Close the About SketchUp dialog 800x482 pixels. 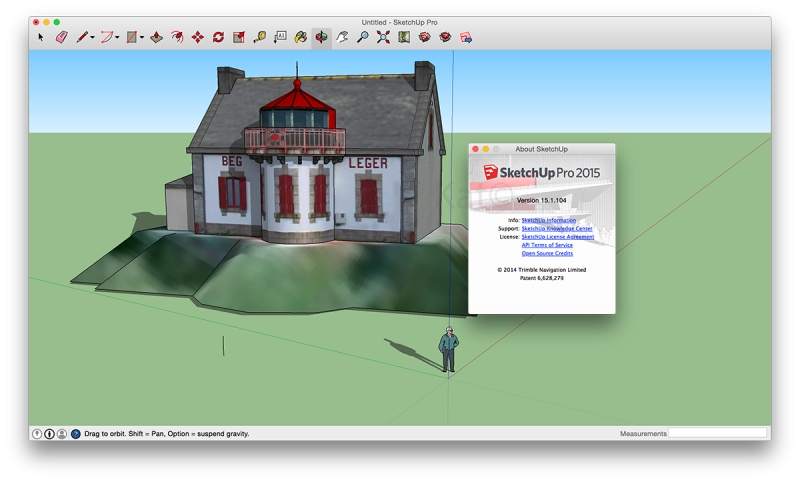click(x=476, y=149)
